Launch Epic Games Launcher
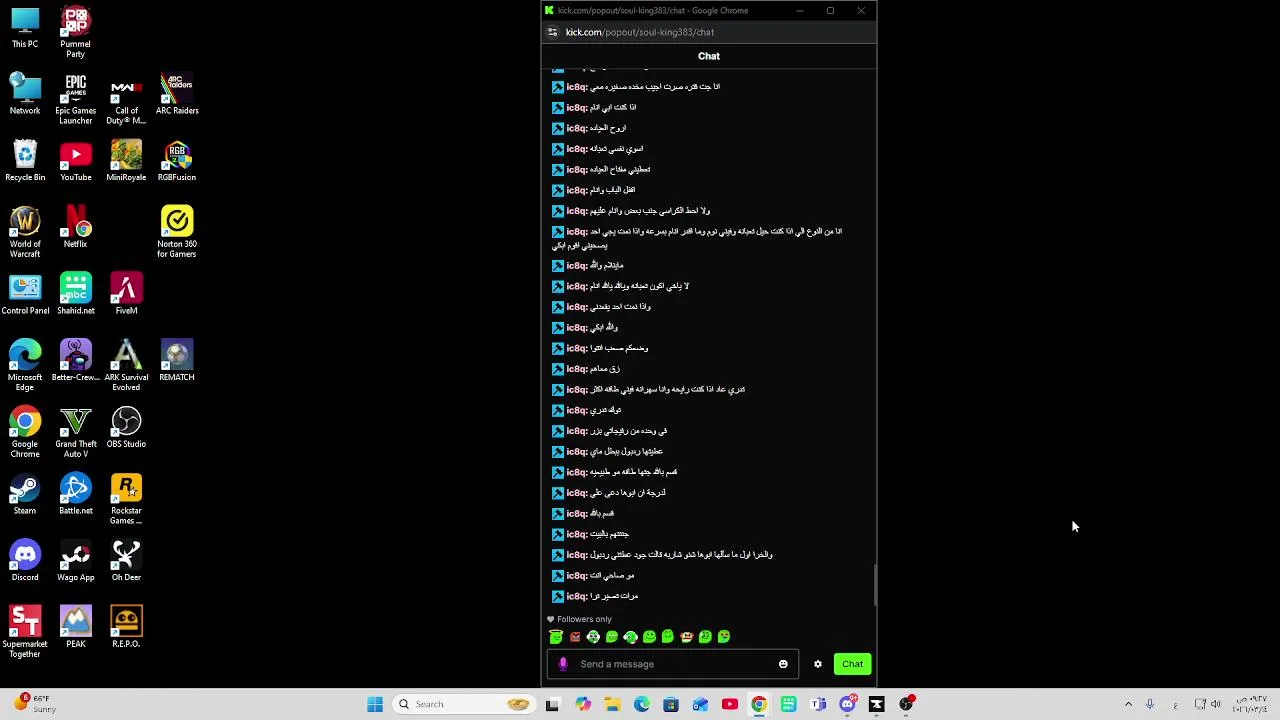The image size is (1280, 720). pos(75,99)
